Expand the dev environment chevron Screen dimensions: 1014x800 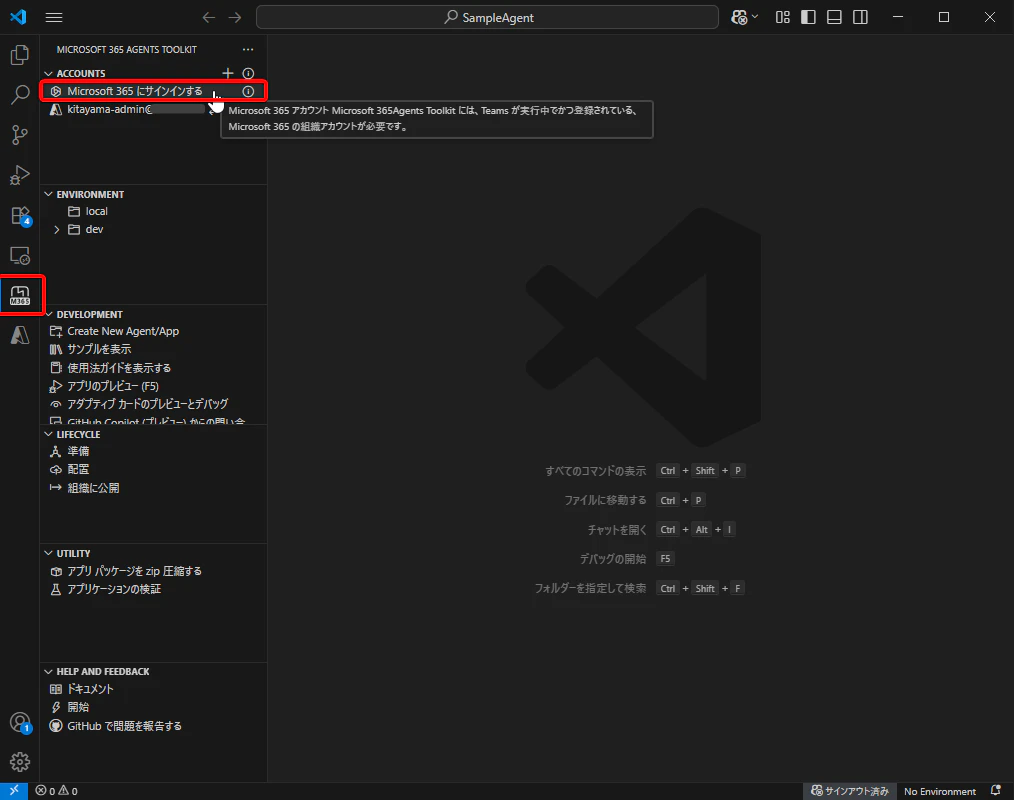point(57,230)
